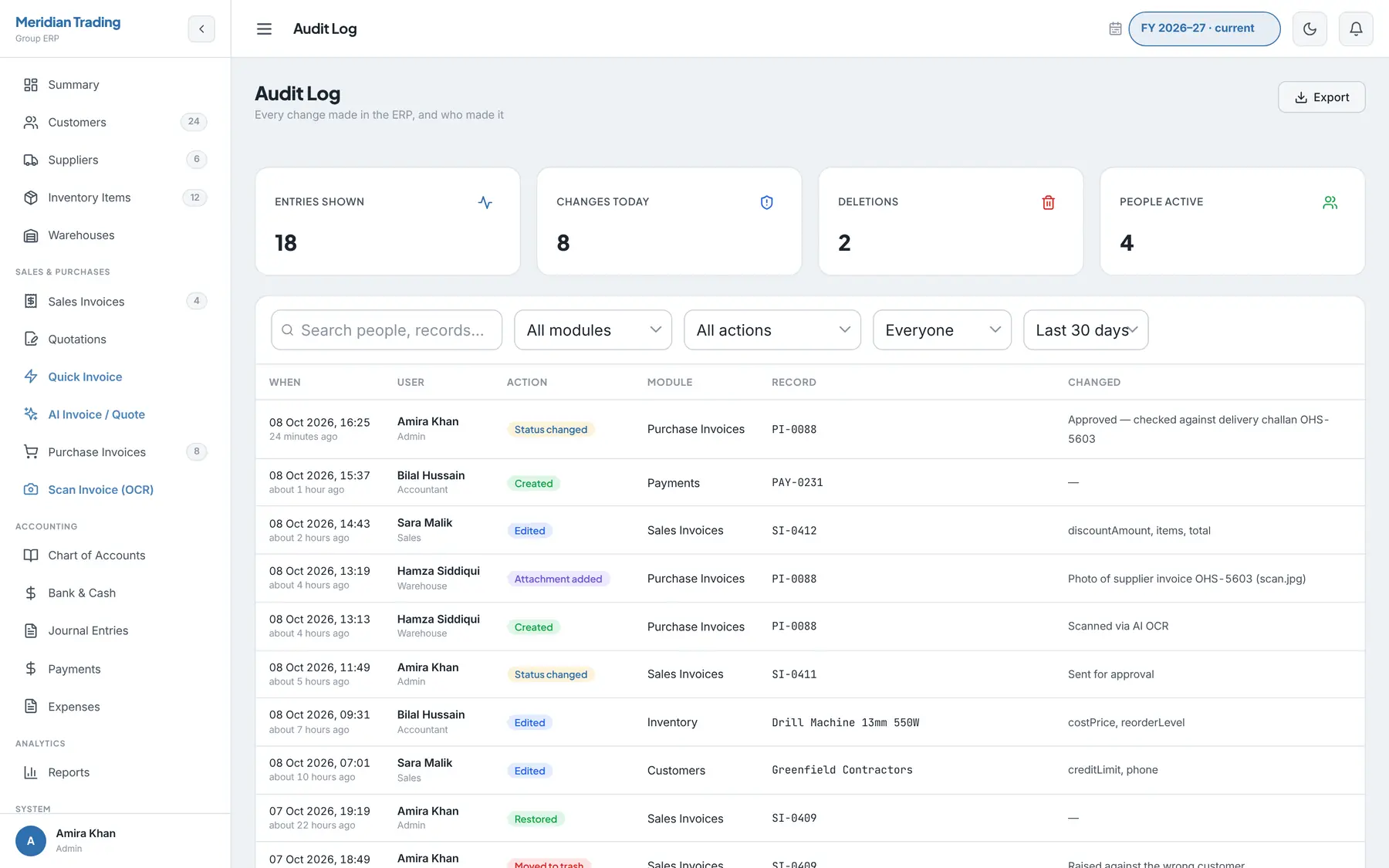This screenshot has width=1389, height=868.
Task: Click the Warehouses icon in the sidebar
Action: tap(31, 235)
